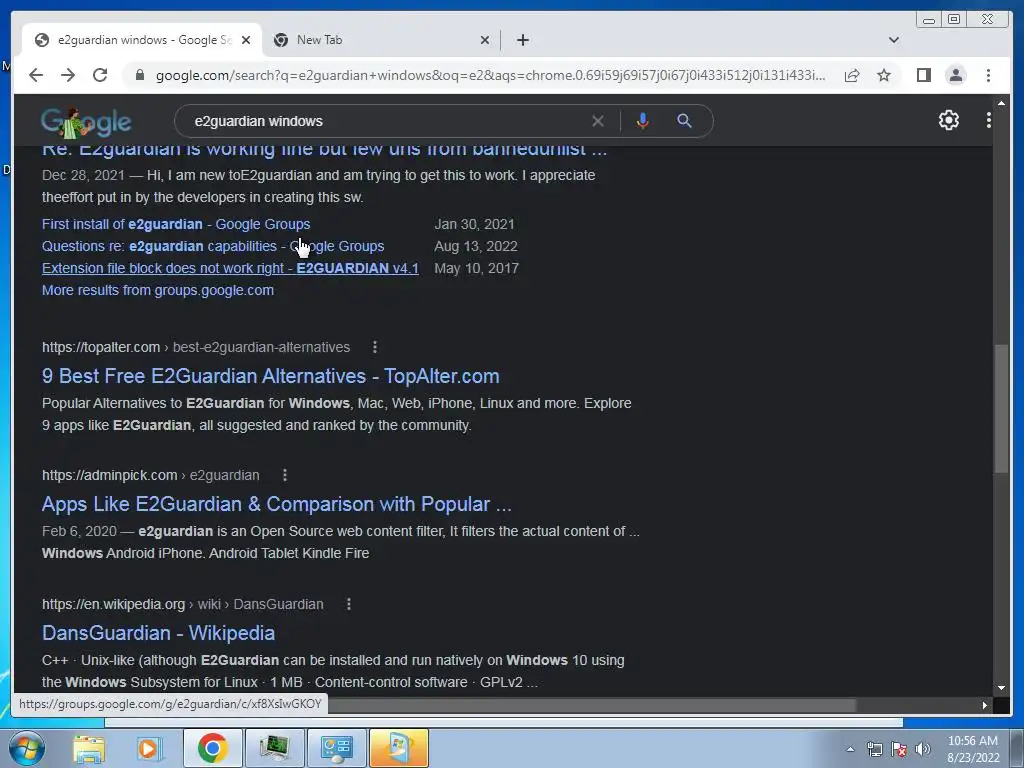Open Windows Explorer from taskbar
The width and height of the screenshot is (1024, 768).
tap(89, 748)
